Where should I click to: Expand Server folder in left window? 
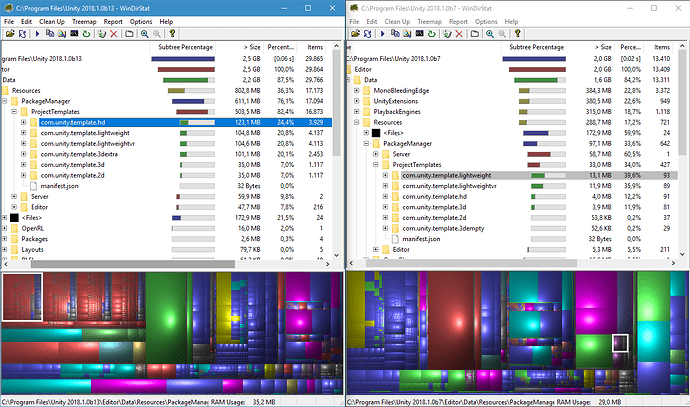(14, 197)
